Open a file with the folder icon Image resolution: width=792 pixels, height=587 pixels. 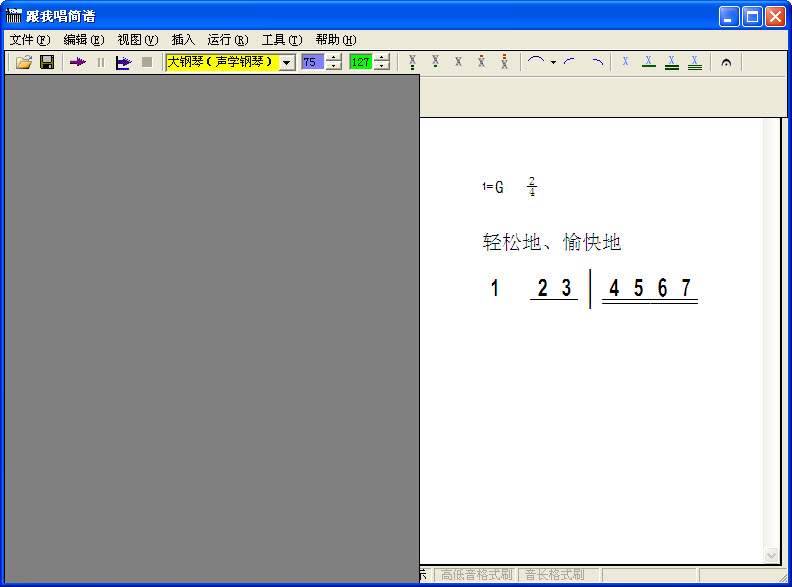[24, 62]
